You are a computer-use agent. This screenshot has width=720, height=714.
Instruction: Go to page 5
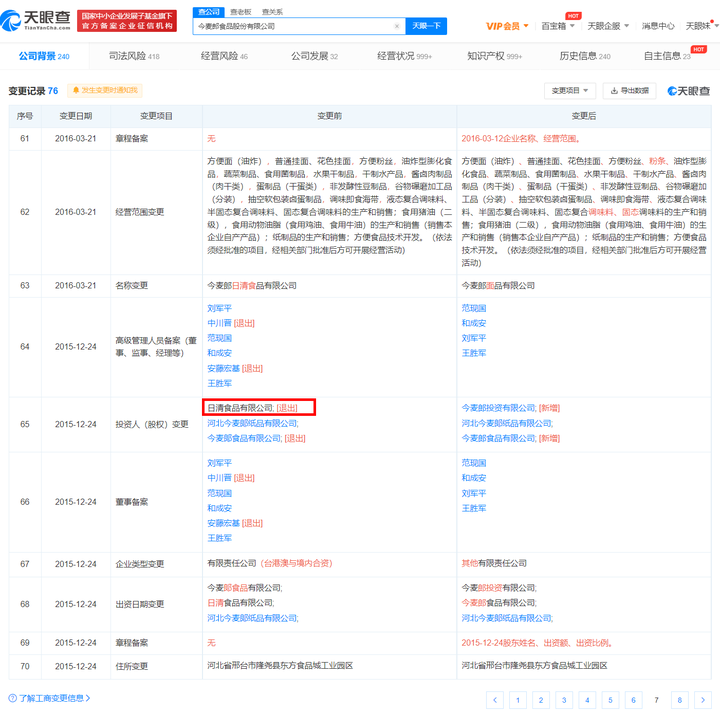coord(610,700)
